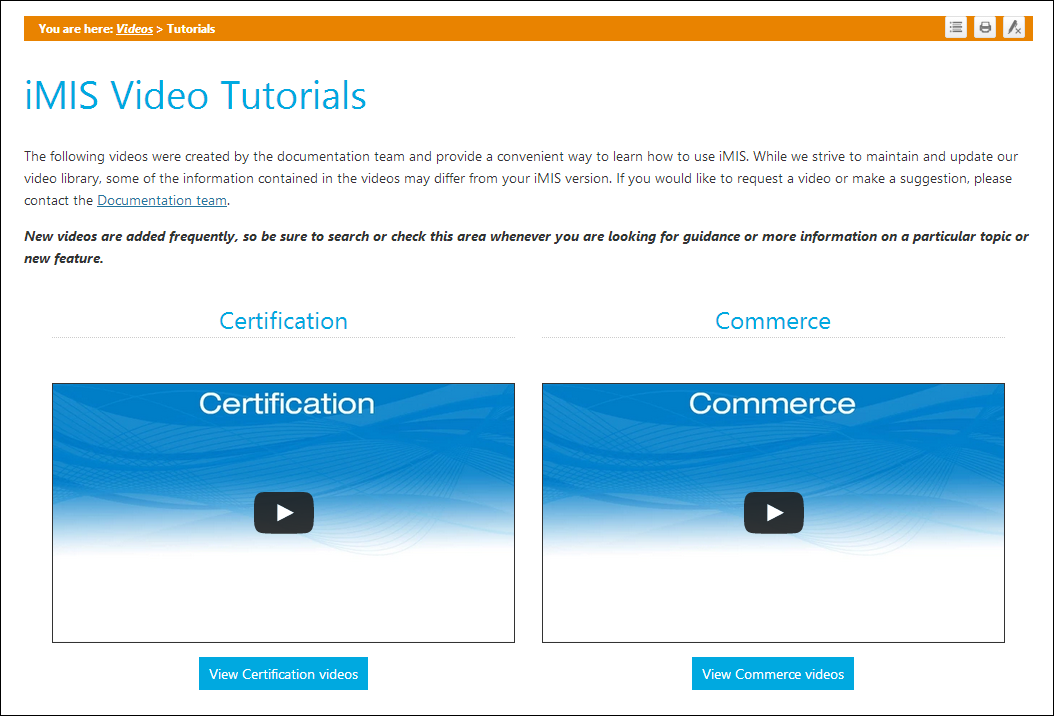Open the Commerce video thumbnail title
Screen dimensions: 1054x716
click(772, 403)
